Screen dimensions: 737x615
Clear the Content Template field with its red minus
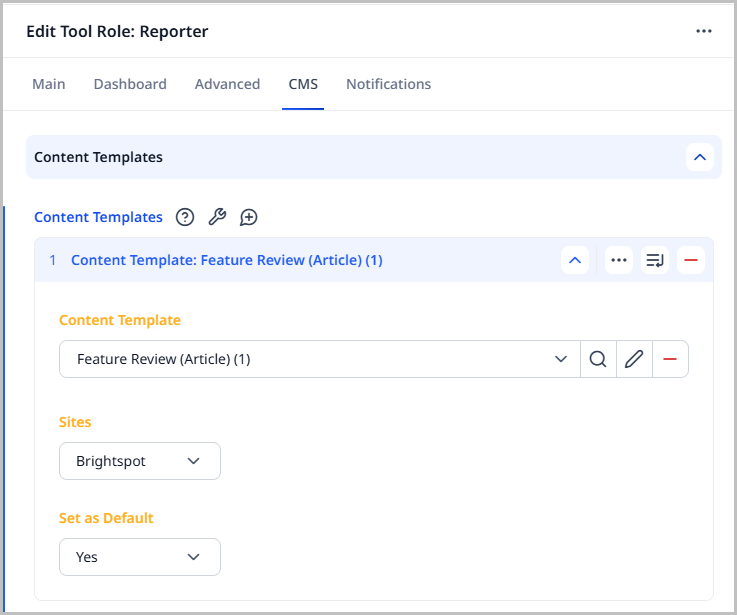670,359
